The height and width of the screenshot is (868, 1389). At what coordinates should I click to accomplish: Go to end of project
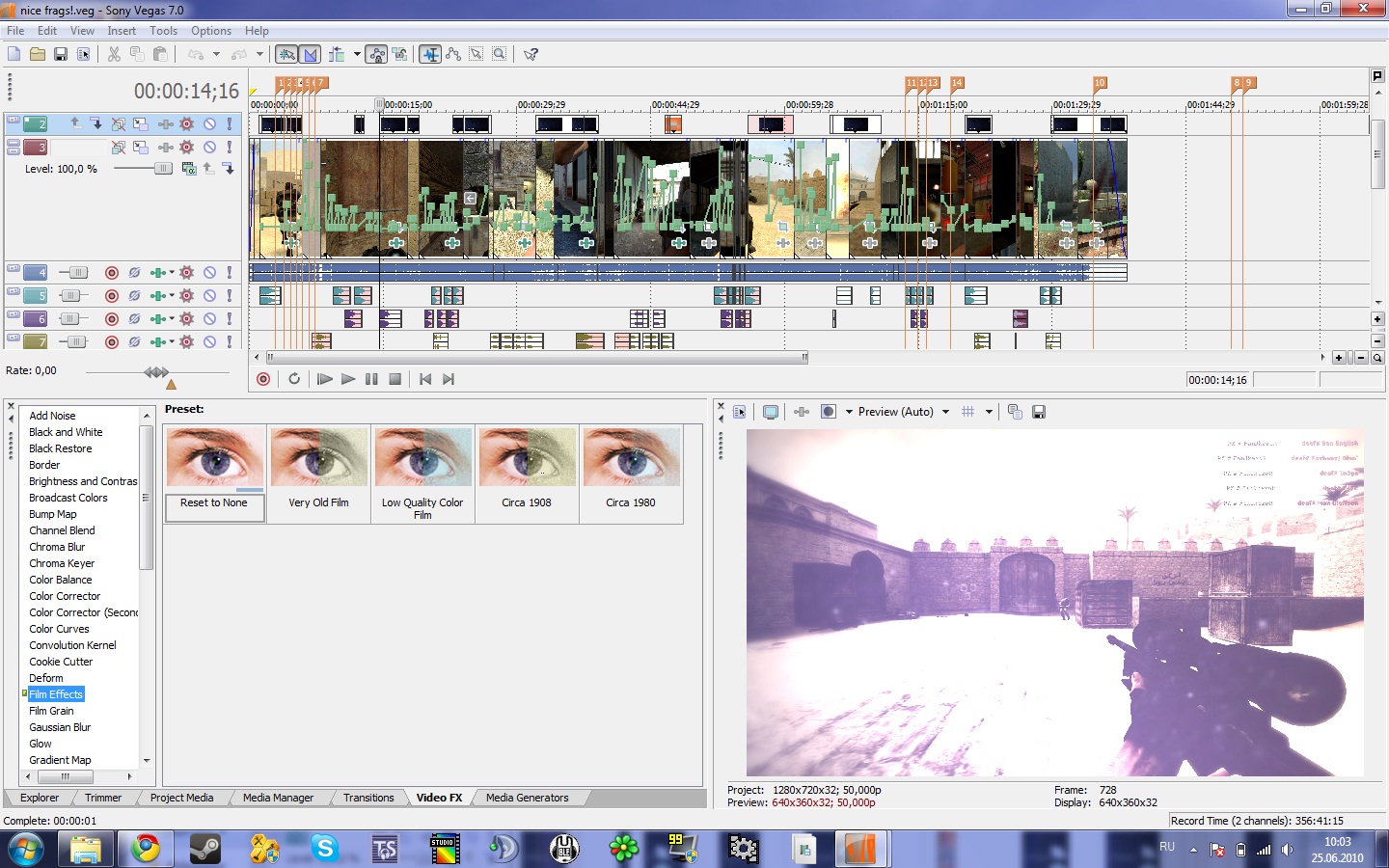coord(449,379)
